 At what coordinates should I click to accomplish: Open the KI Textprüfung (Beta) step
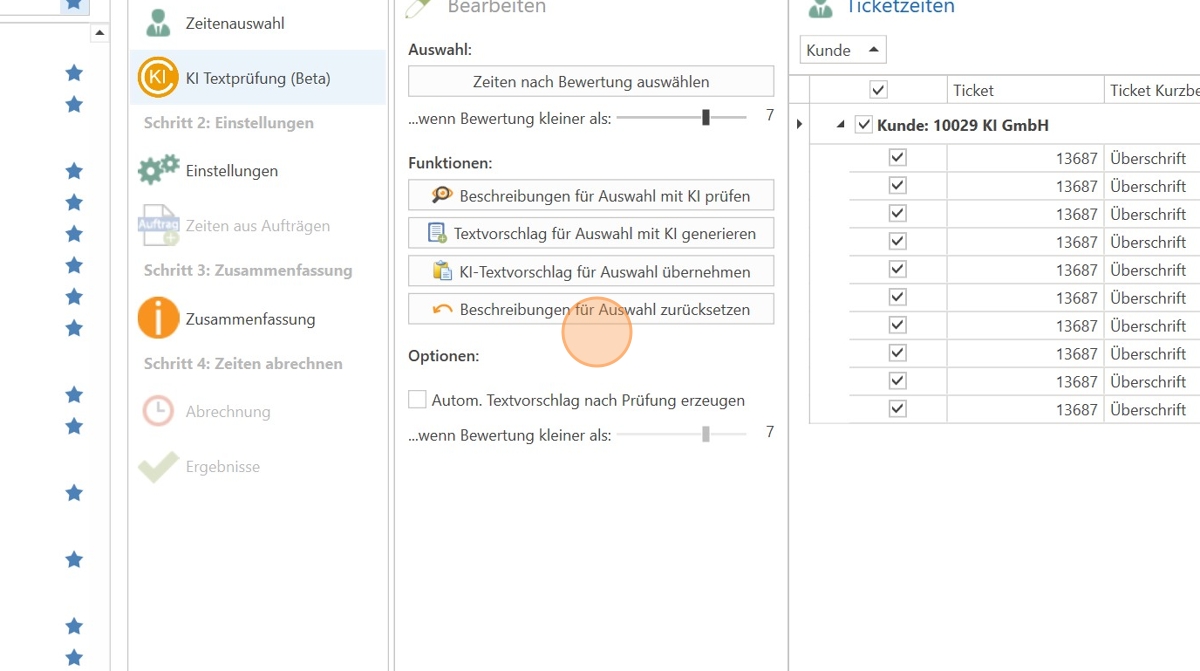coord(257,78)
